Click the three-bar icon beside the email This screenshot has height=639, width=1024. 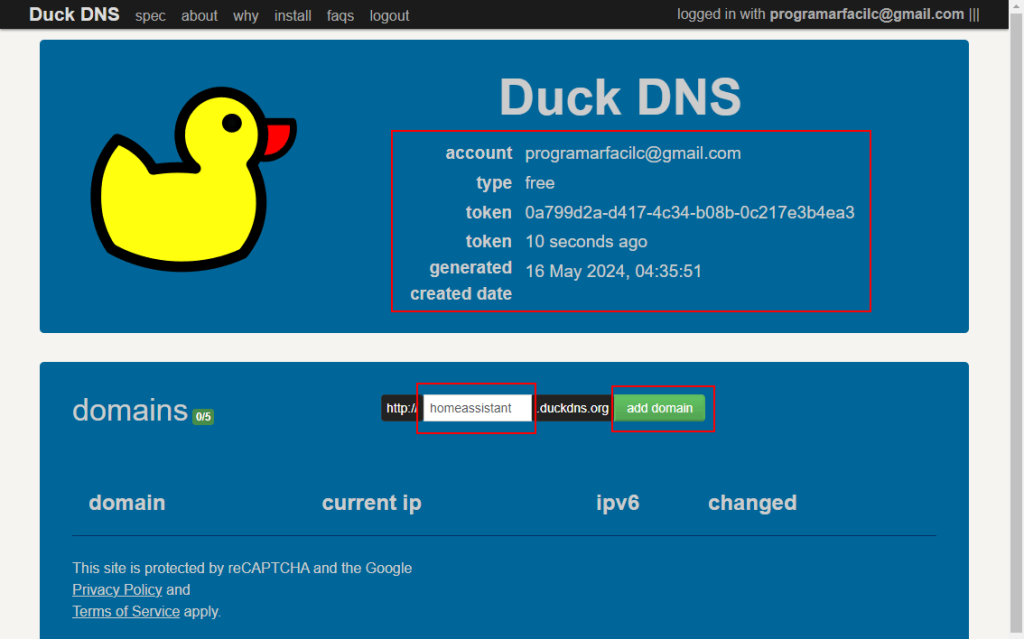pyautogui.click(x=974, y=15)
